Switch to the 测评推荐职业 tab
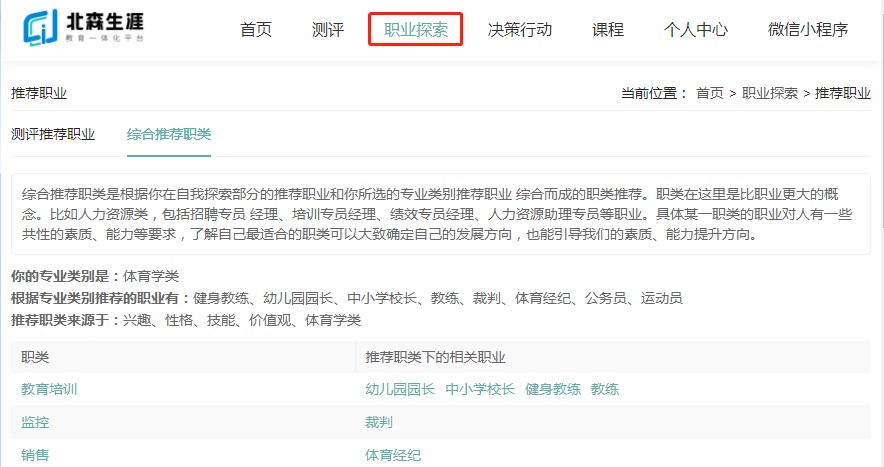This screenshot has height=467, width=884. (x=53, y=134)
